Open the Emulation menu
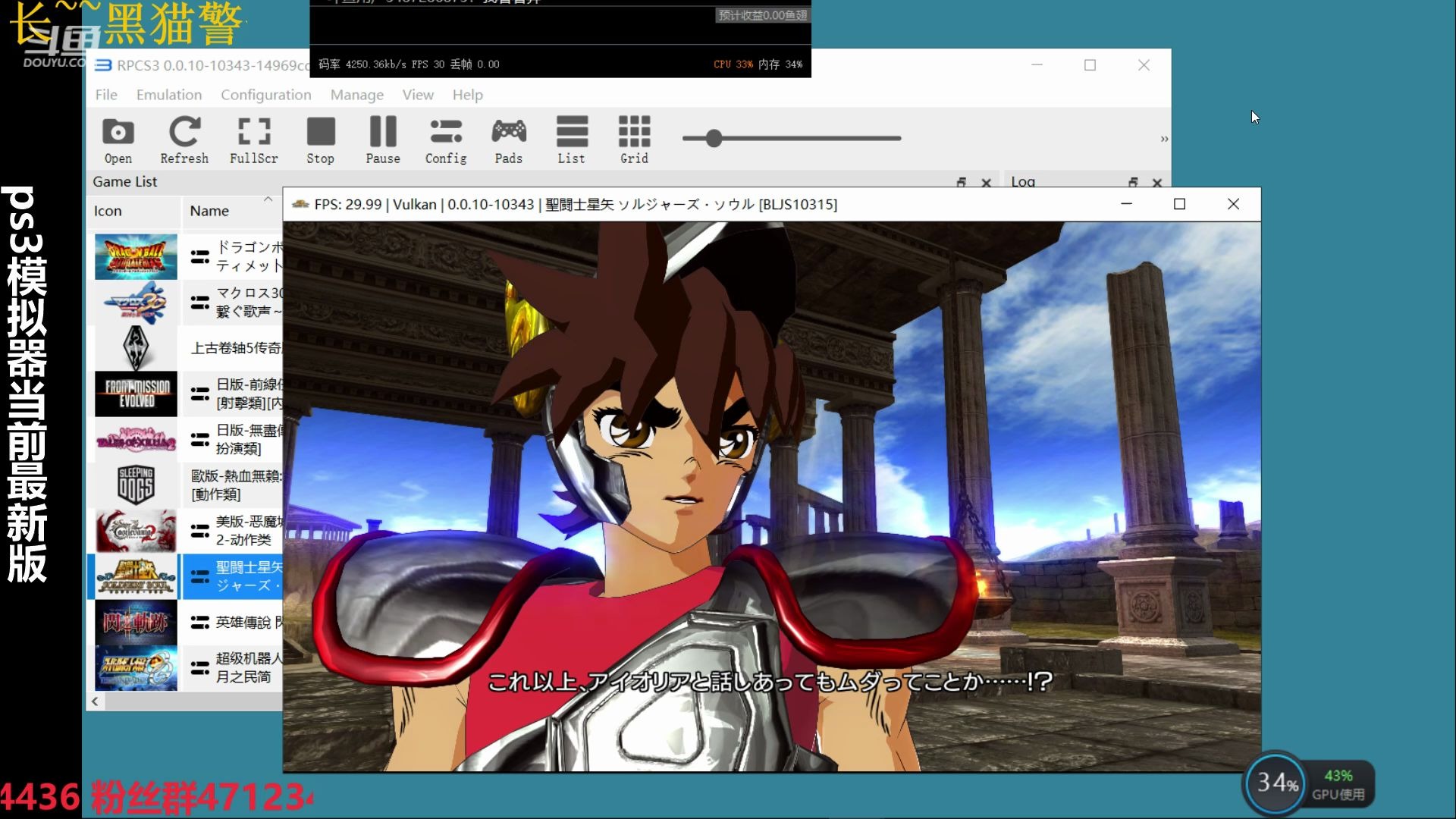Image resolution: width=1456 pixels, height=819 pixels. pyautogui.click(x=168, y=95)
